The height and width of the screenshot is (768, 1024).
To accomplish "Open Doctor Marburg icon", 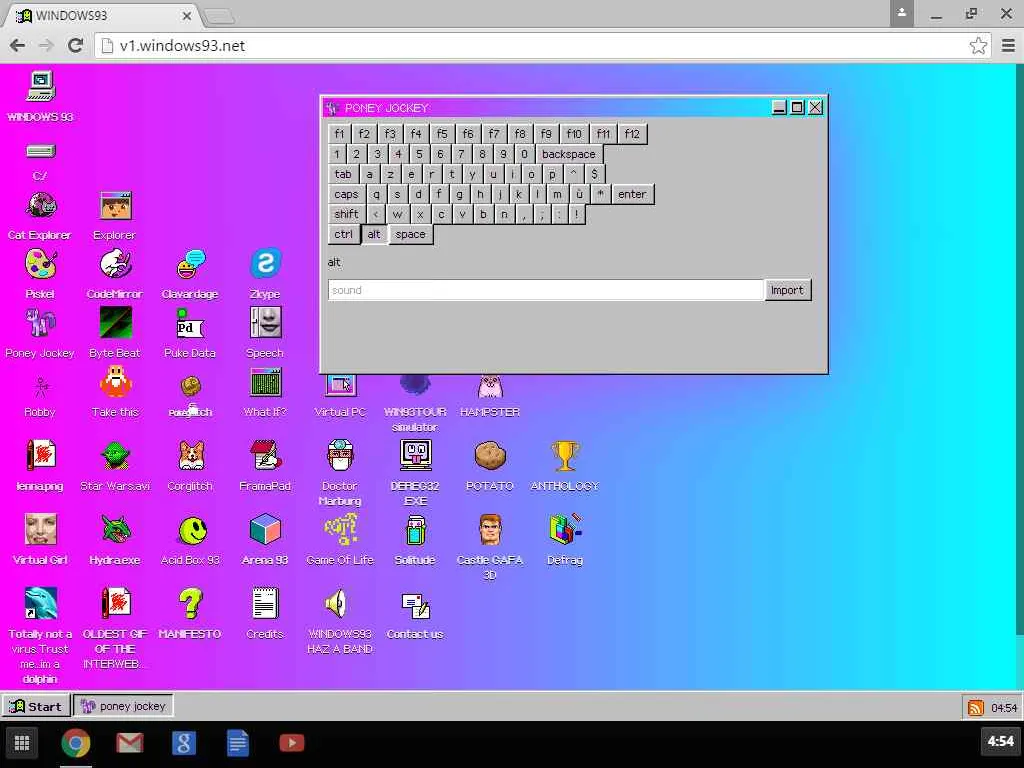I will coord(340,455).
